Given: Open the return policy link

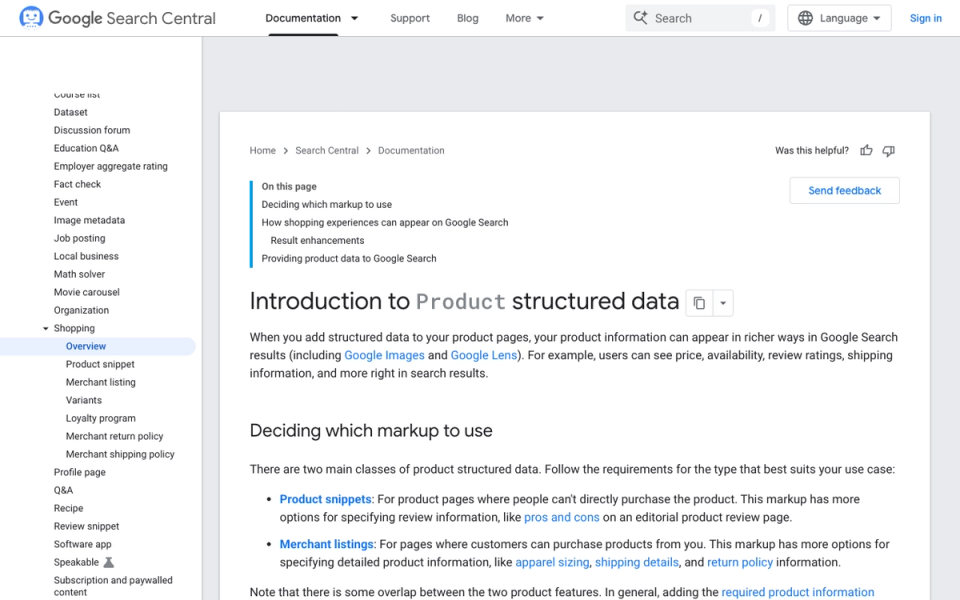Looking at the screenshot, I should [740, 562].
